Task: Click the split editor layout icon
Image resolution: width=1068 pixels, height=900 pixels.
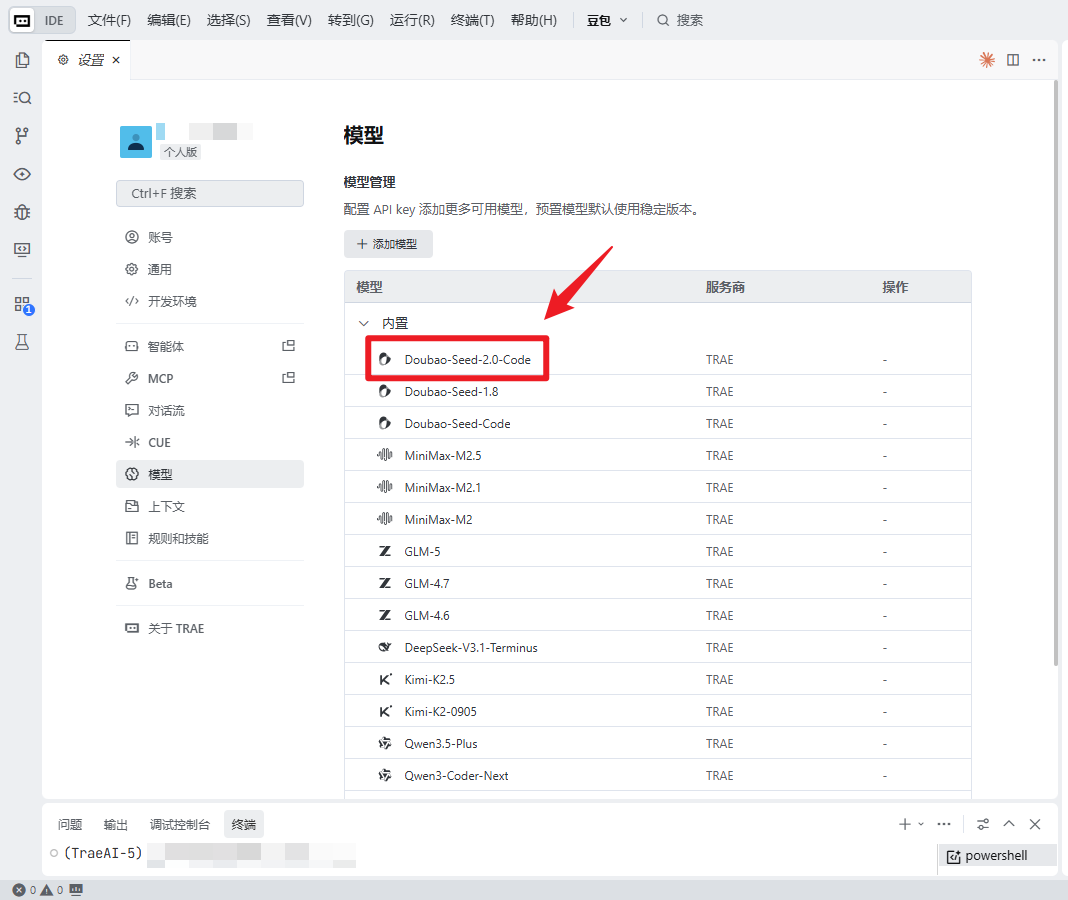Action: [1013, 60]
